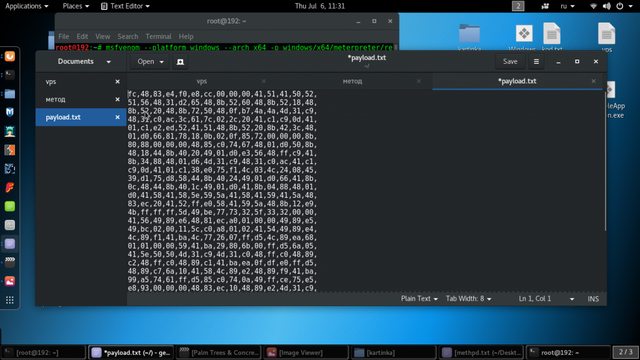Click the 2 / 3 workspace switcher
The width and height of the screenshot is (640, 360).
click(x=625, y=352)
